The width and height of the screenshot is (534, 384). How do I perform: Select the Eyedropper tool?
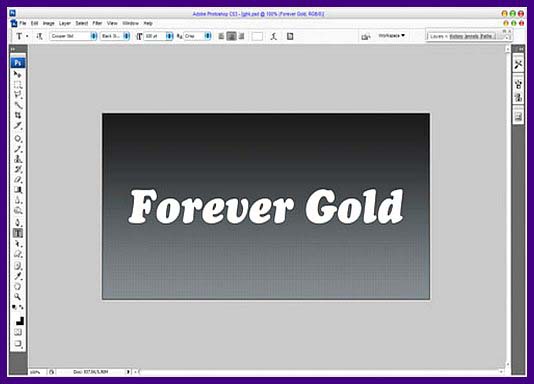point(17,276)
